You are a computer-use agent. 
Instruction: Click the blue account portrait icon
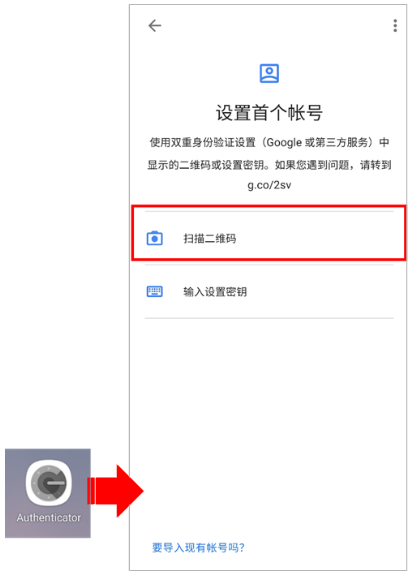(269, 73)
